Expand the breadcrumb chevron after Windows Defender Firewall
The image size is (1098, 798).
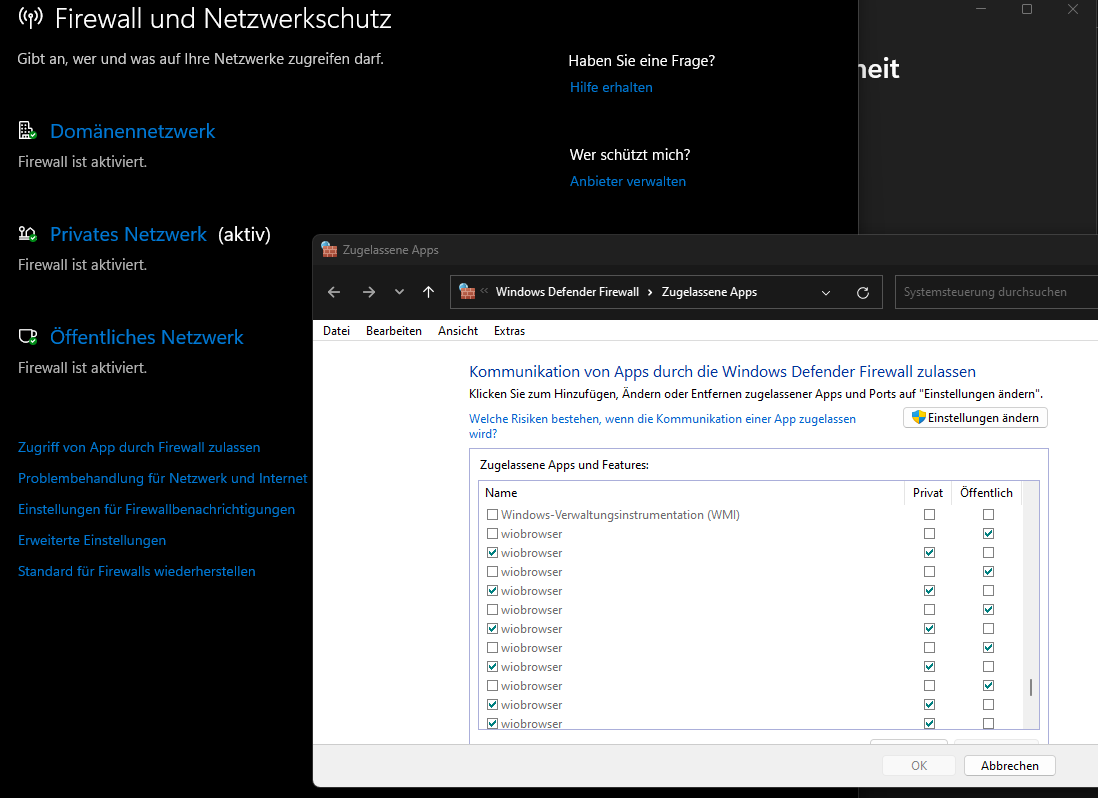(x=650, y=292)
